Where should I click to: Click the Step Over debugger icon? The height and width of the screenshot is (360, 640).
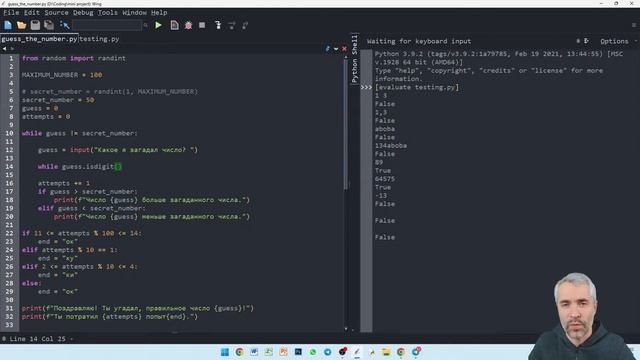(x=232, y=25)
